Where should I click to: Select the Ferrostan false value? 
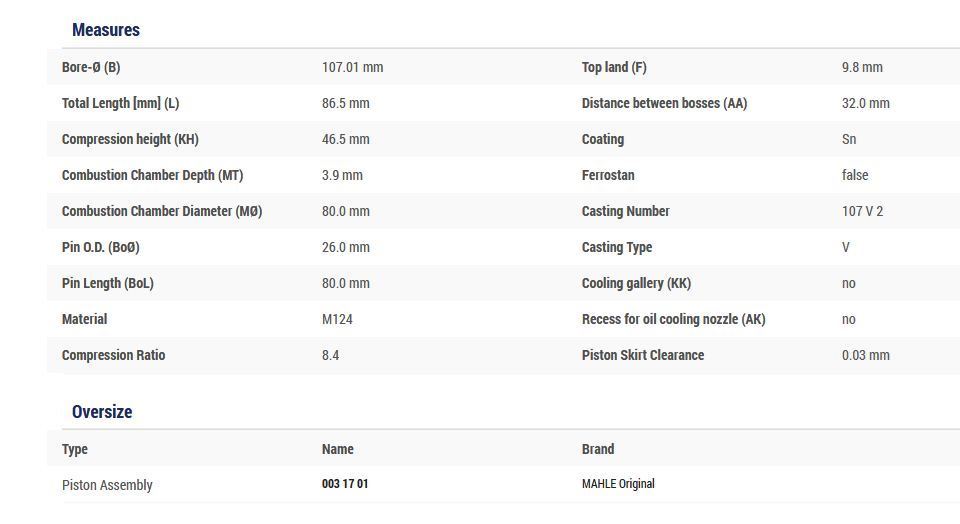[855, 175]
